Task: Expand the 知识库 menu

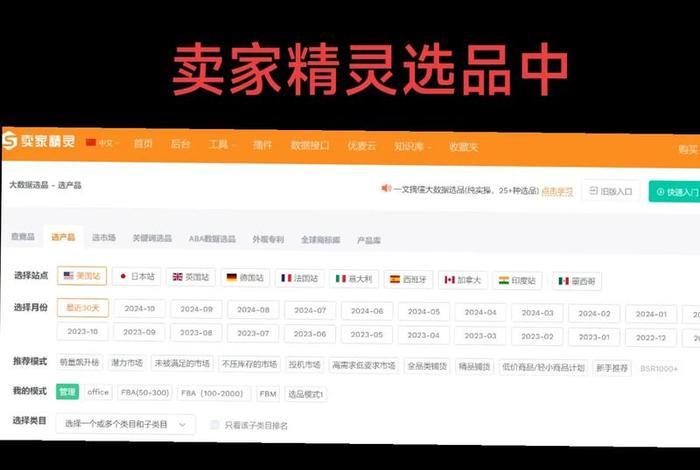Action: point(412,146)
